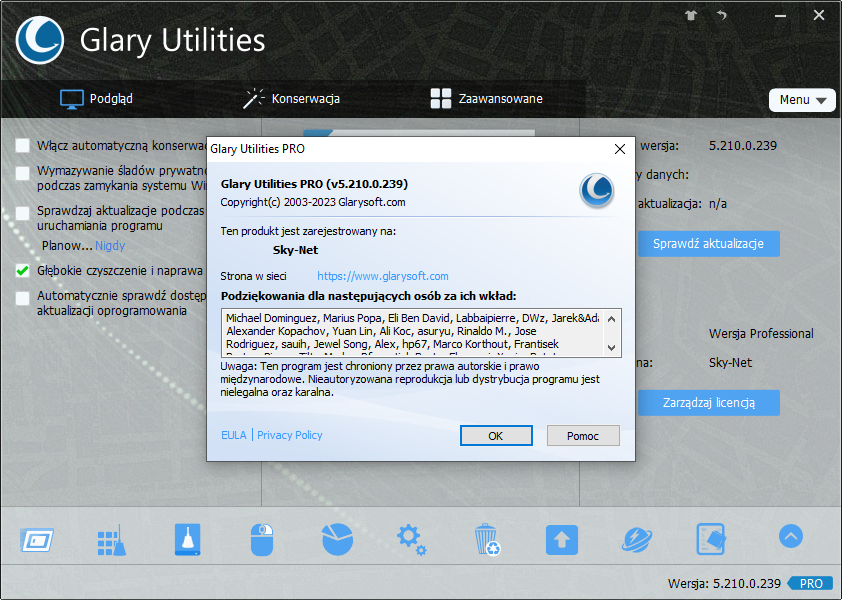Open the glarysoft.com website link
The image size is (842, 600).
383,276
